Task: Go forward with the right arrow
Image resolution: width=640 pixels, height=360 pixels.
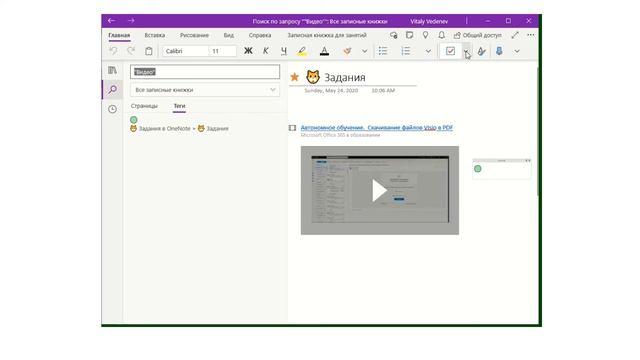Action: [131, 21]
